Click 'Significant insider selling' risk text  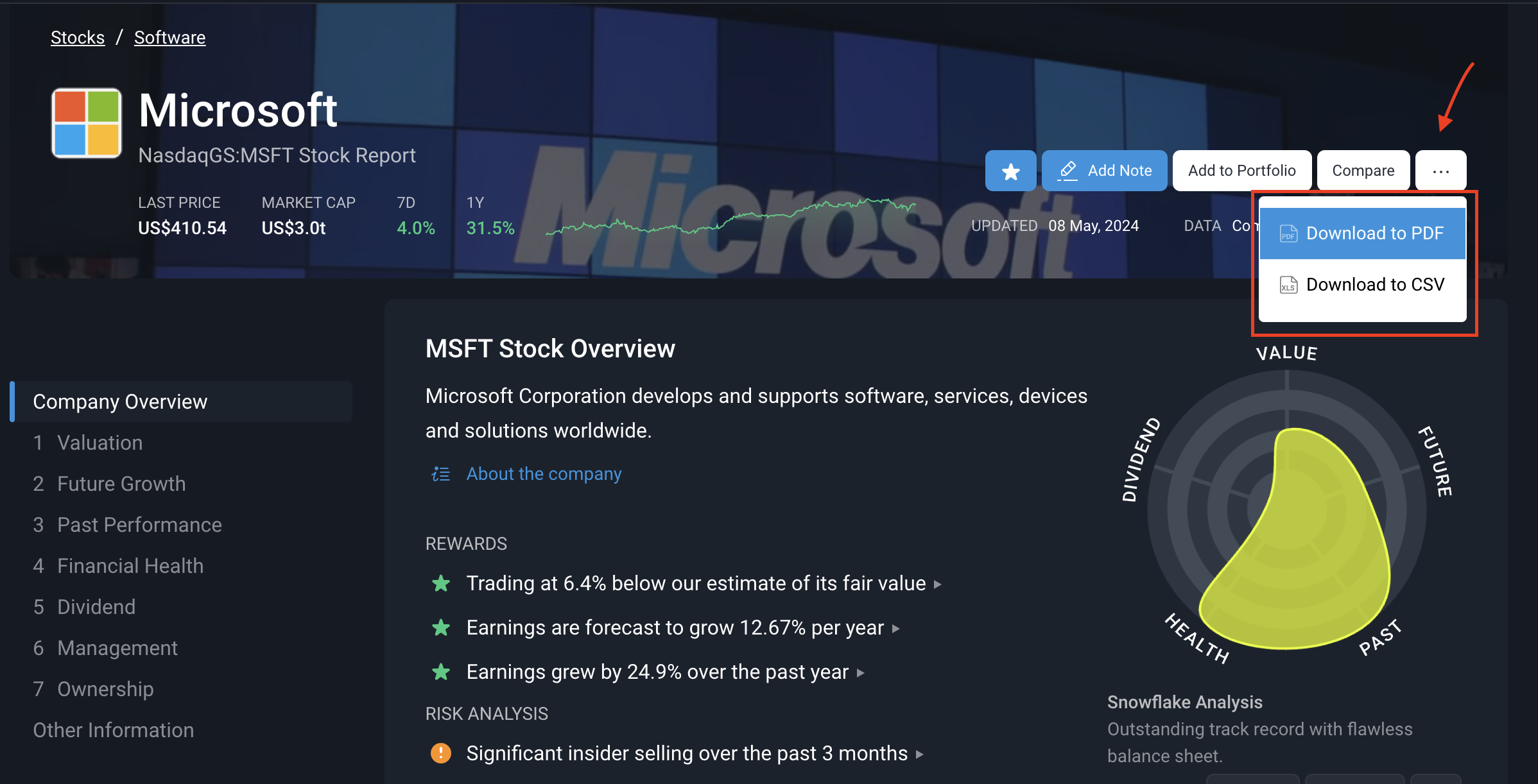click(687, 753)
